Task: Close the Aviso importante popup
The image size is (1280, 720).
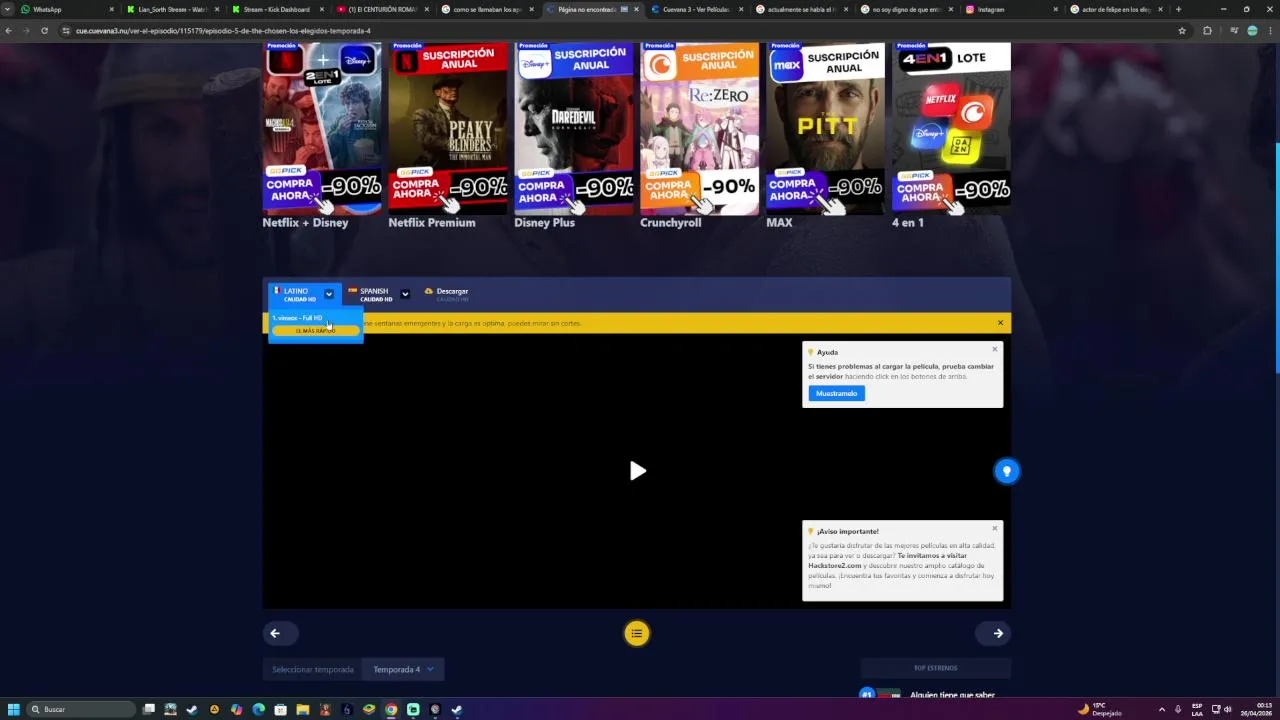Action: click(x=995, y=528)
